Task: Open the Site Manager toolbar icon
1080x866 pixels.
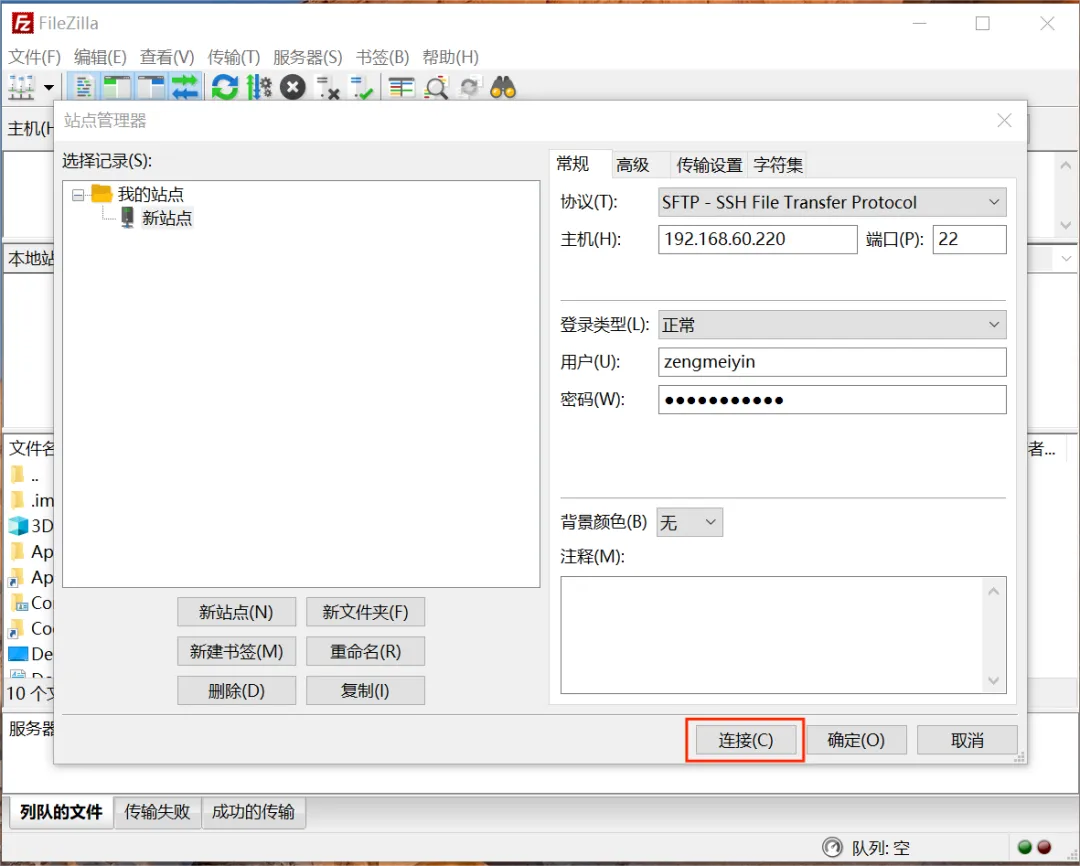Action: pos(21,87)
